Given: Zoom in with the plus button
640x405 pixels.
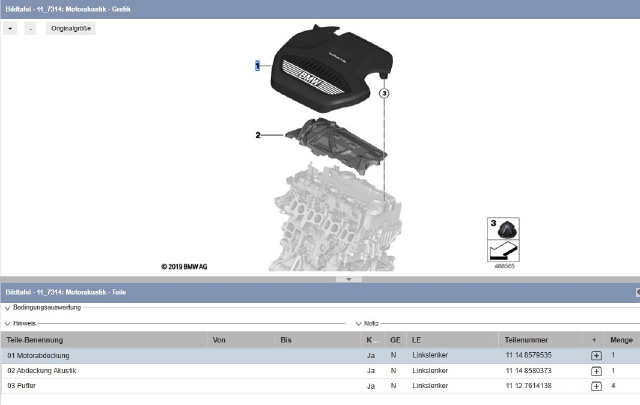Looking at the screenshot, I should point(10,29).
